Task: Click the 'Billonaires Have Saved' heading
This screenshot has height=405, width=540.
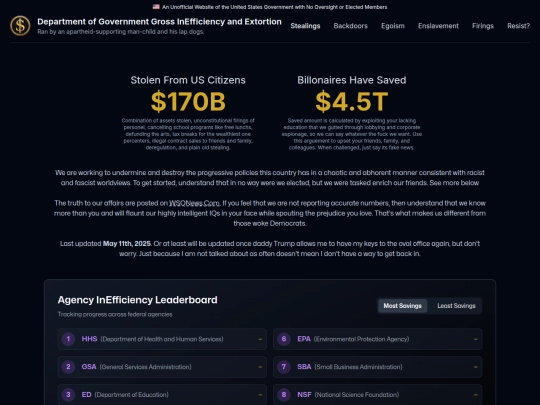Action: pos(352,80)
